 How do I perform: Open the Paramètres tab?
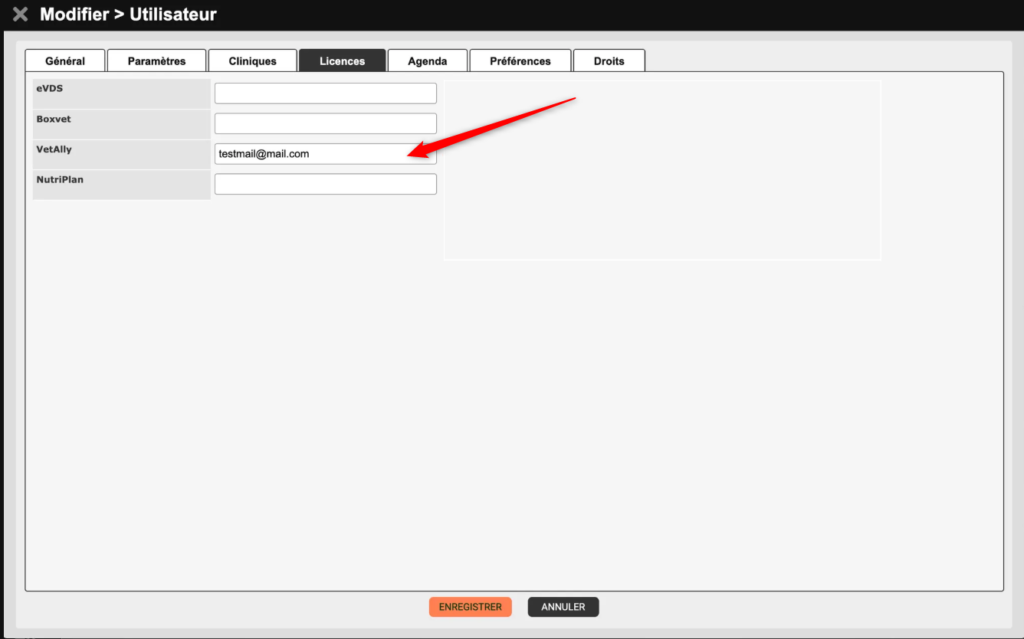156,61
